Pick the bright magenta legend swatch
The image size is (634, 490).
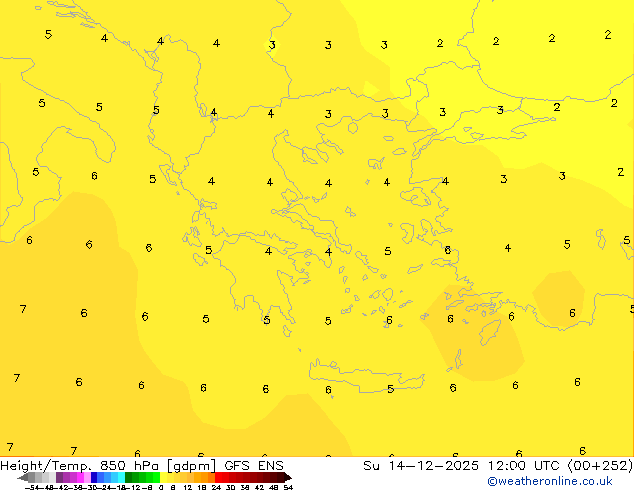[80, 477]
